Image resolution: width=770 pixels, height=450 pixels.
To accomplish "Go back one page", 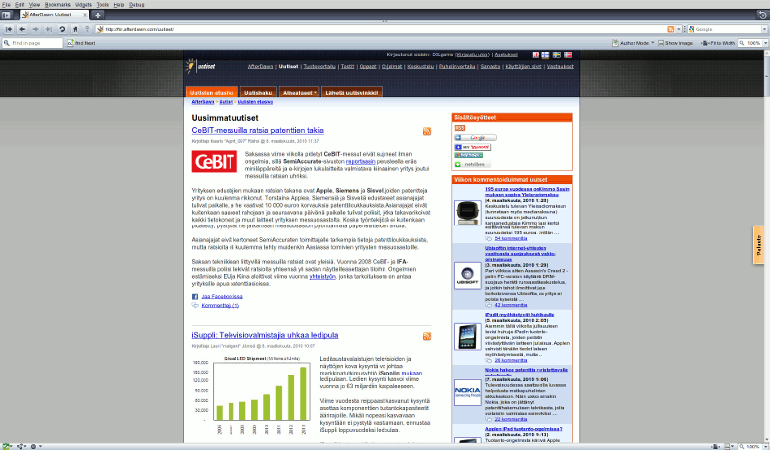I will pyautogui.click(x=22, y=29).
